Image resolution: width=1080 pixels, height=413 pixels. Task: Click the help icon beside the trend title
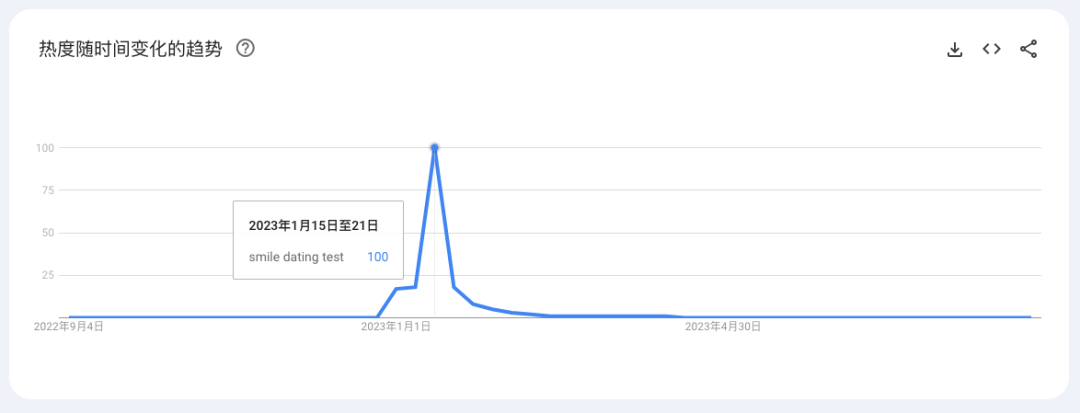[x=245, y=48]
